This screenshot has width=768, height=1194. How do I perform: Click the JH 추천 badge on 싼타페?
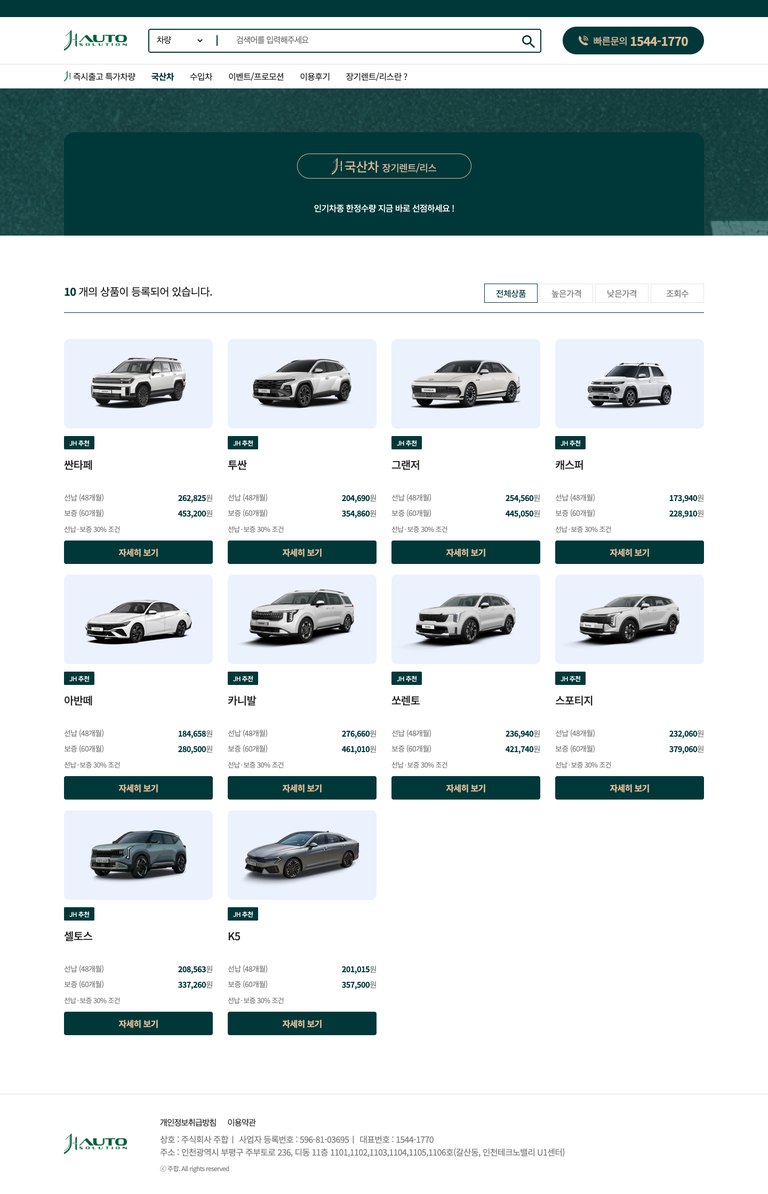click(79, 442)
